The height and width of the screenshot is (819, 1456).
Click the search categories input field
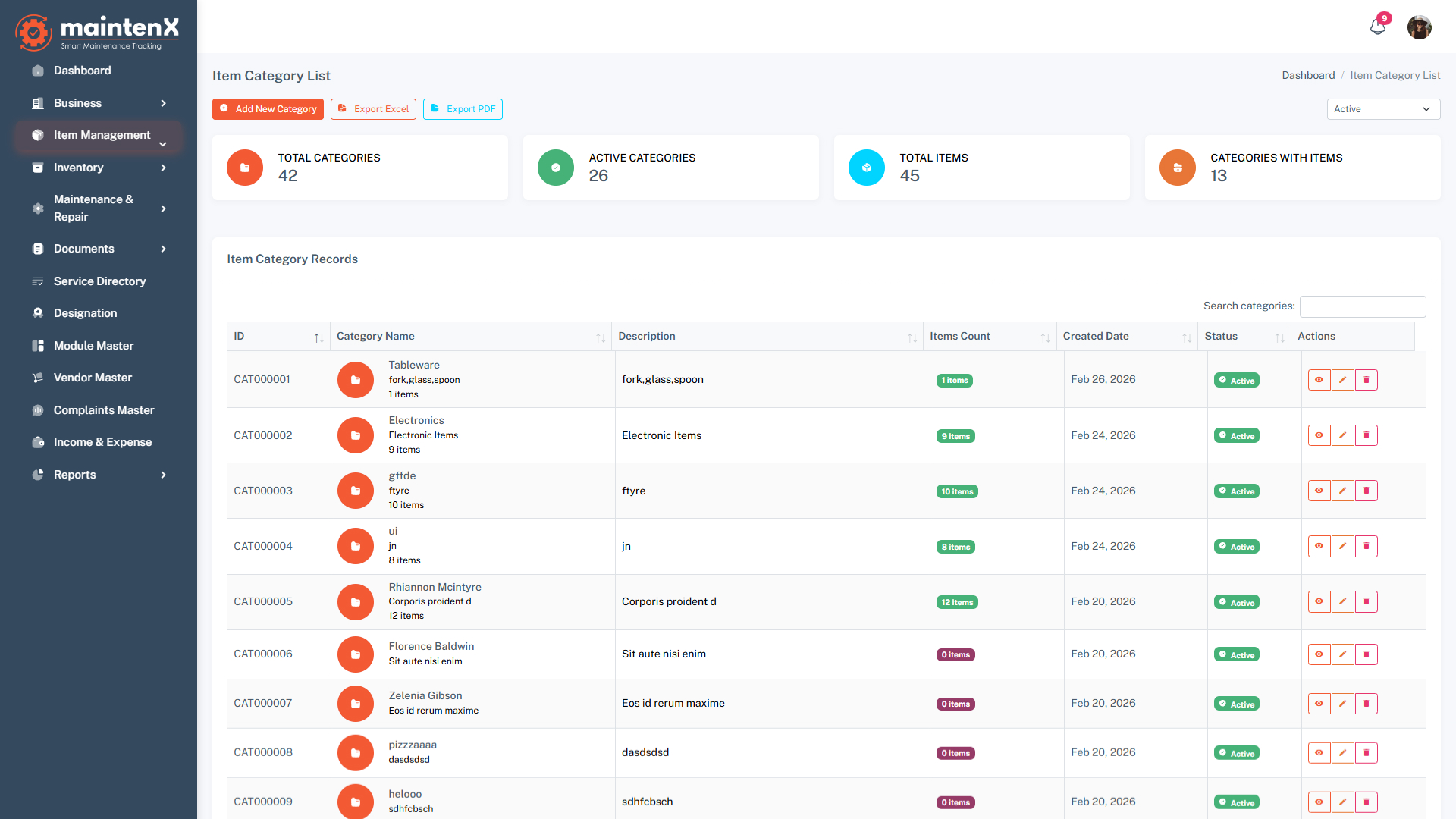1363,306
